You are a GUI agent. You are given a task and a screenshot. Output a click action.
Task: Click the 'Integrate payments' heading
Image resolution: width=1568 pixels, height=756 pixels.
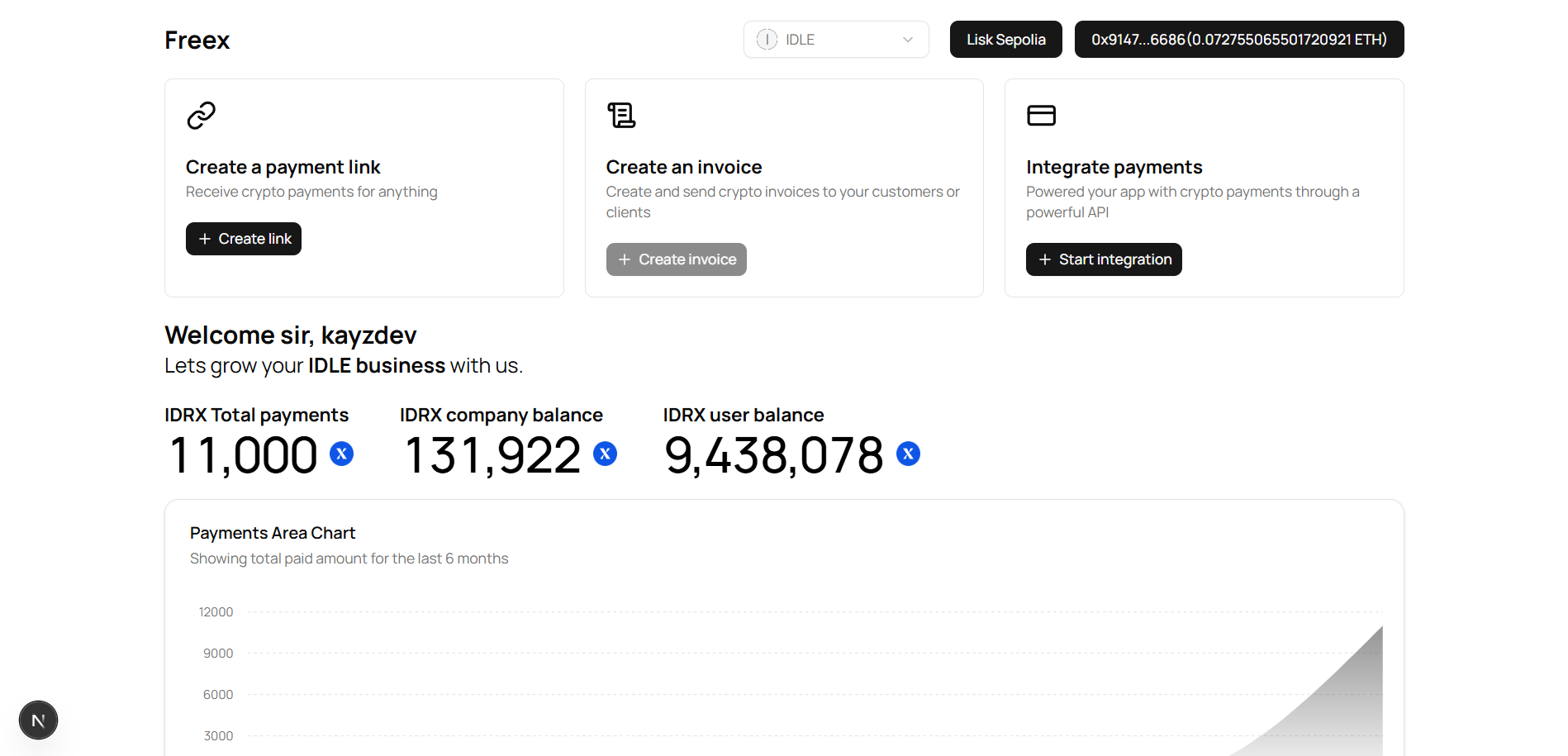[1114, 168]
